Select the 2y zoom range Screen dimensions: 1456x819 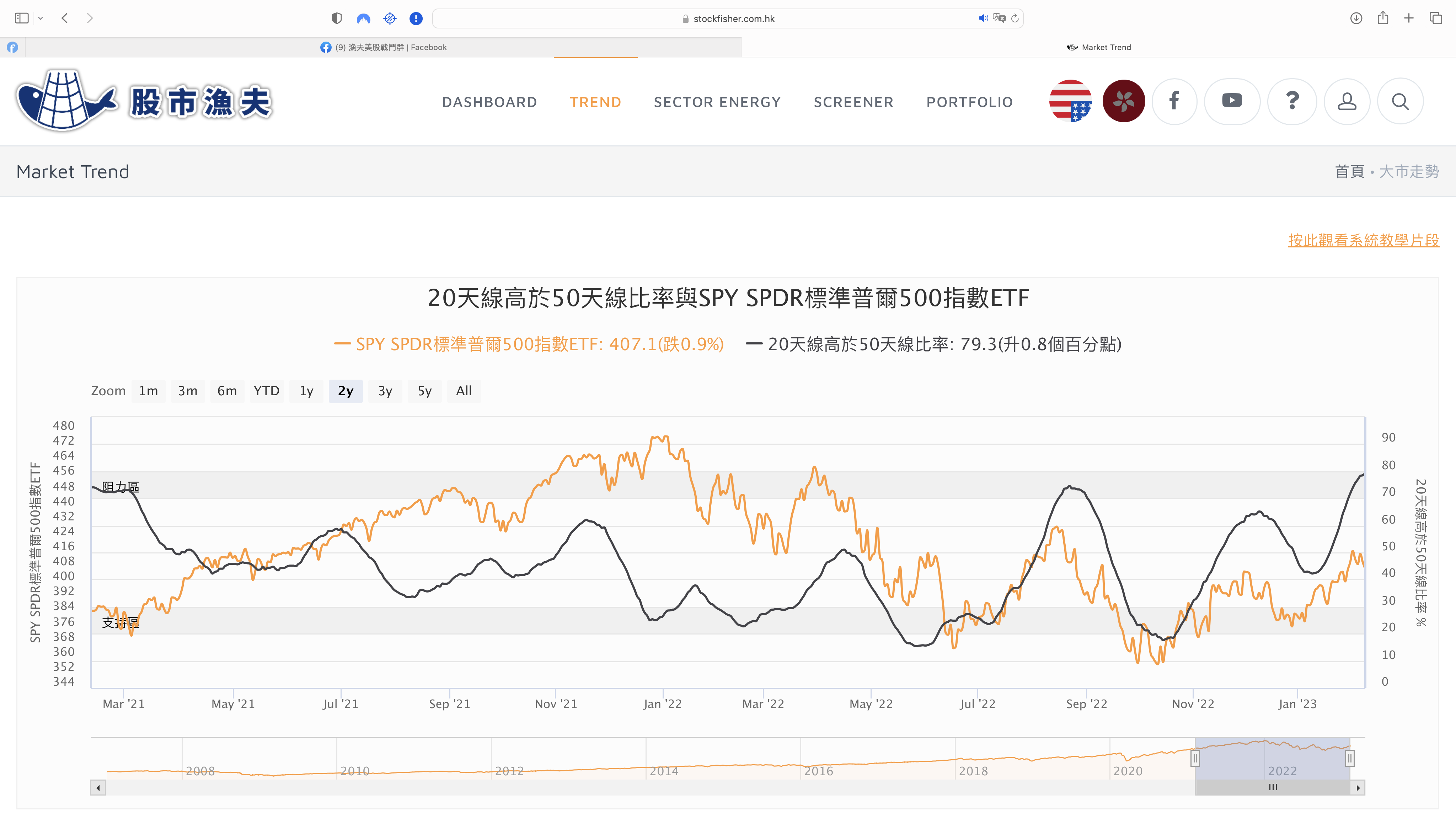click(x=346, y=391)
